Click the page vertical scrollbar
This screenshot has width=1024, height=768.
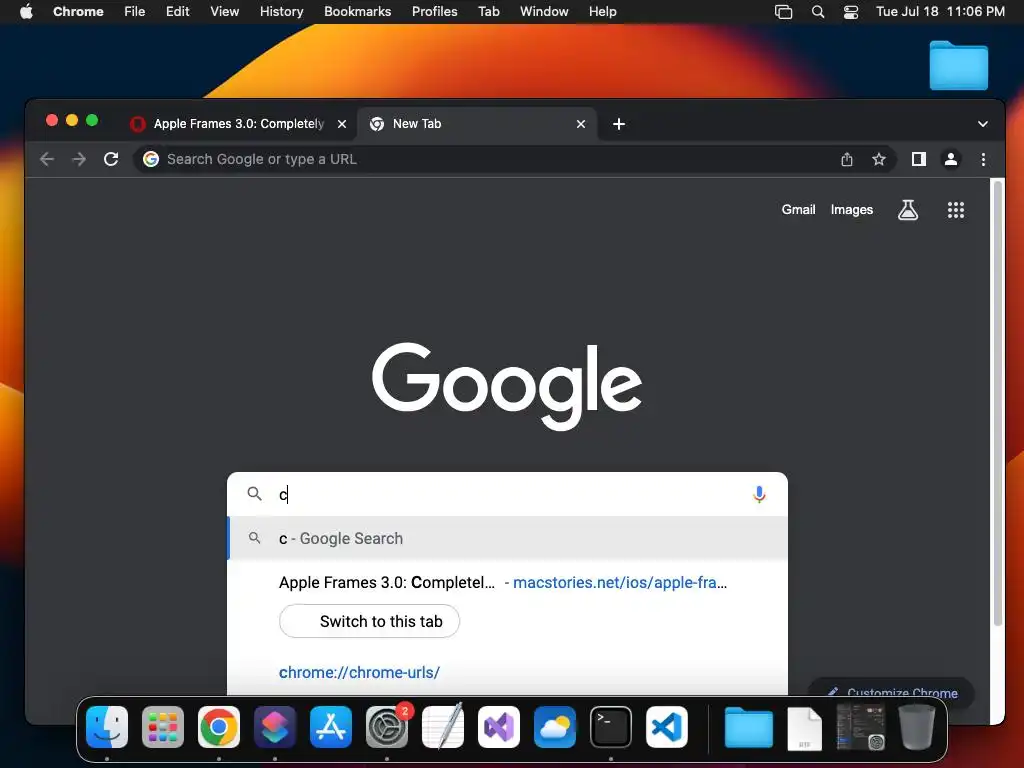(x=997, y=405)
